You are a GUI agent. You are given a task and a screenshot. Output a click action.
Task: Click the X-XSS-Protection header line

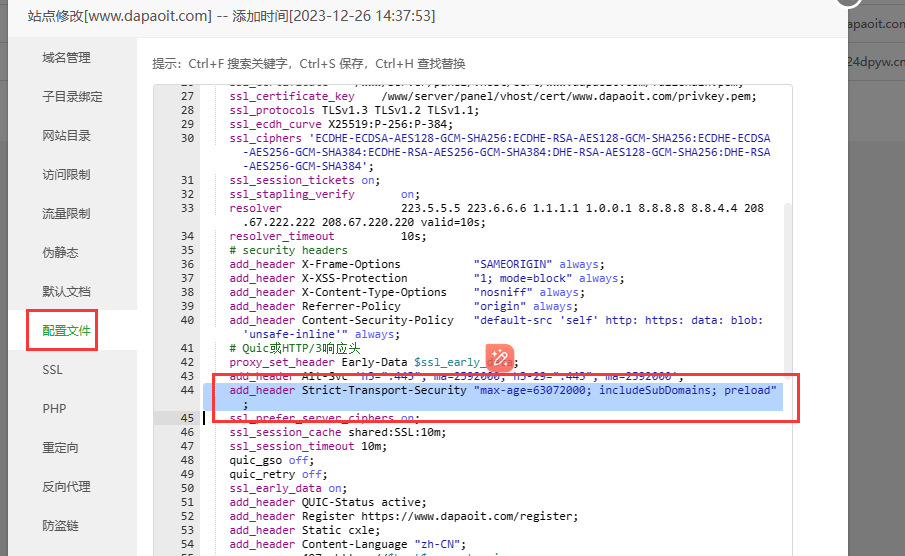427,278
